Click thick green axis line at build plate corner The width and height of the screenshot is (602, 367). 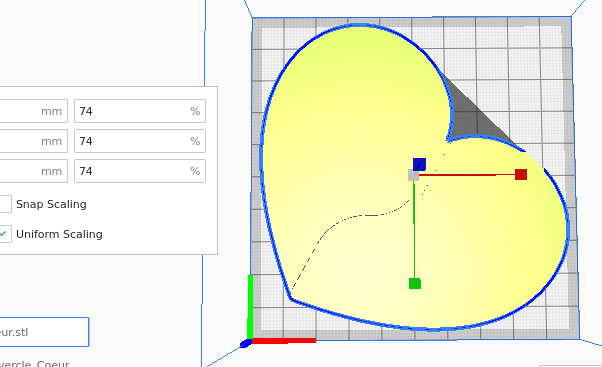click(250, 307)
